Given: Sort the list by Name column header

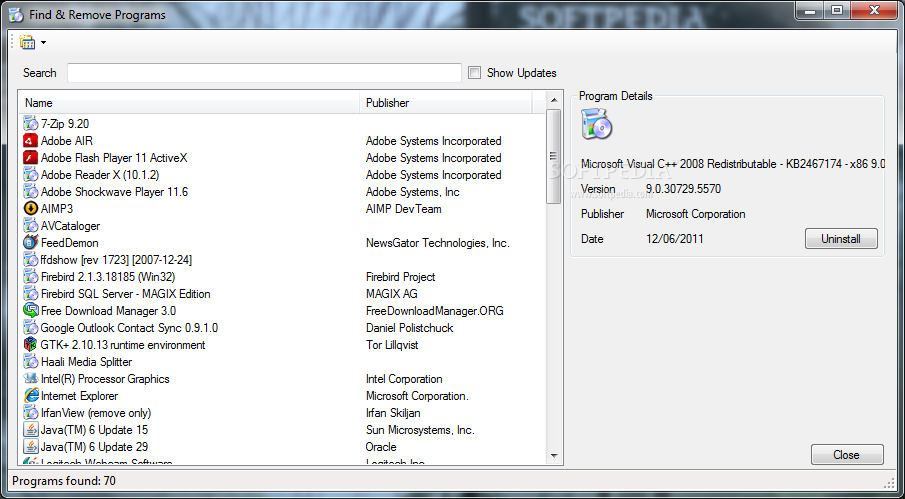Looking at the screenshot, I should 190,103.
